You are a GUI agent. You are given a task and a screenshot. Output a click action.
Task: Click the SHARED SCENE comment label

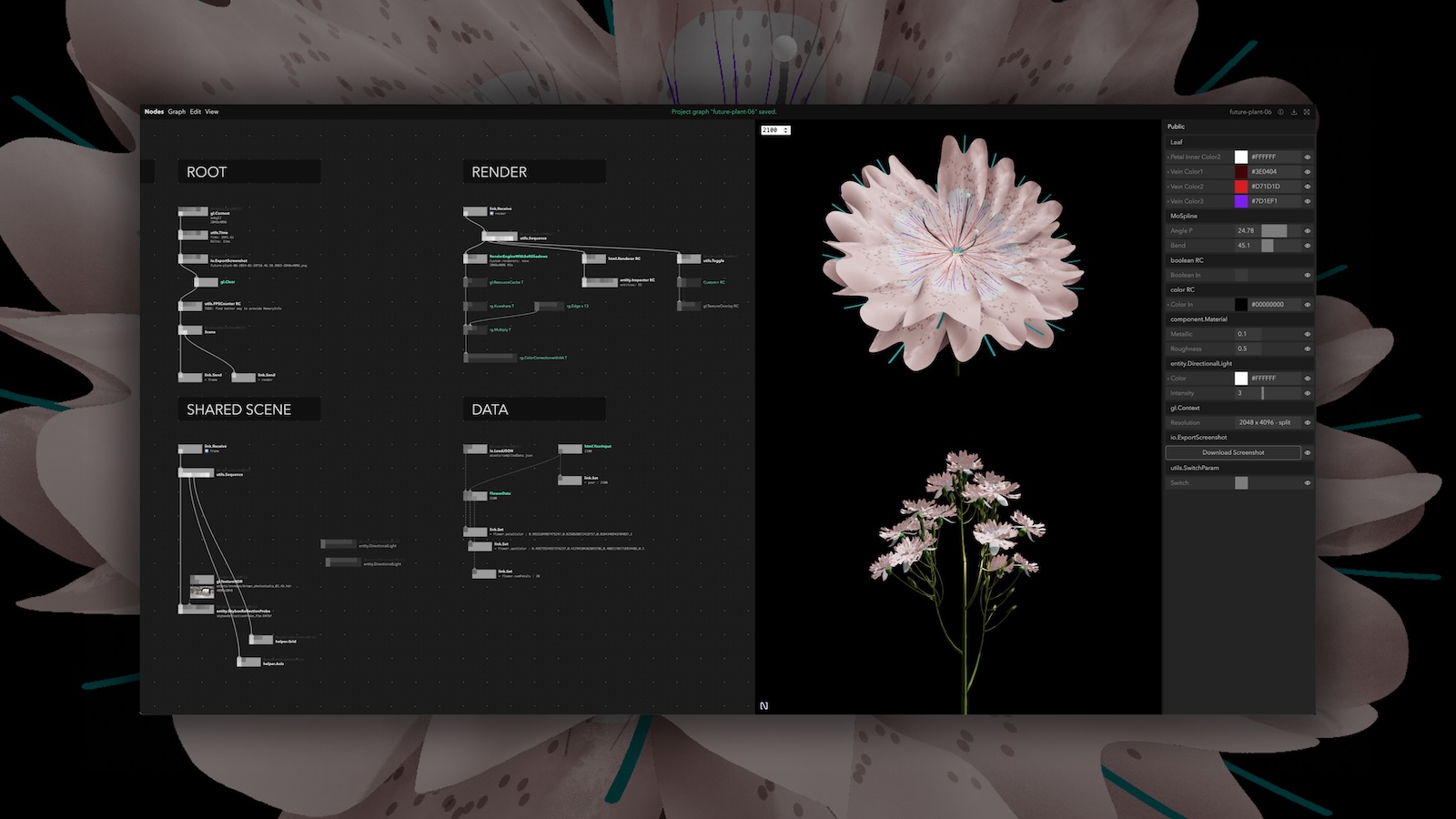(x=249, y=409)
